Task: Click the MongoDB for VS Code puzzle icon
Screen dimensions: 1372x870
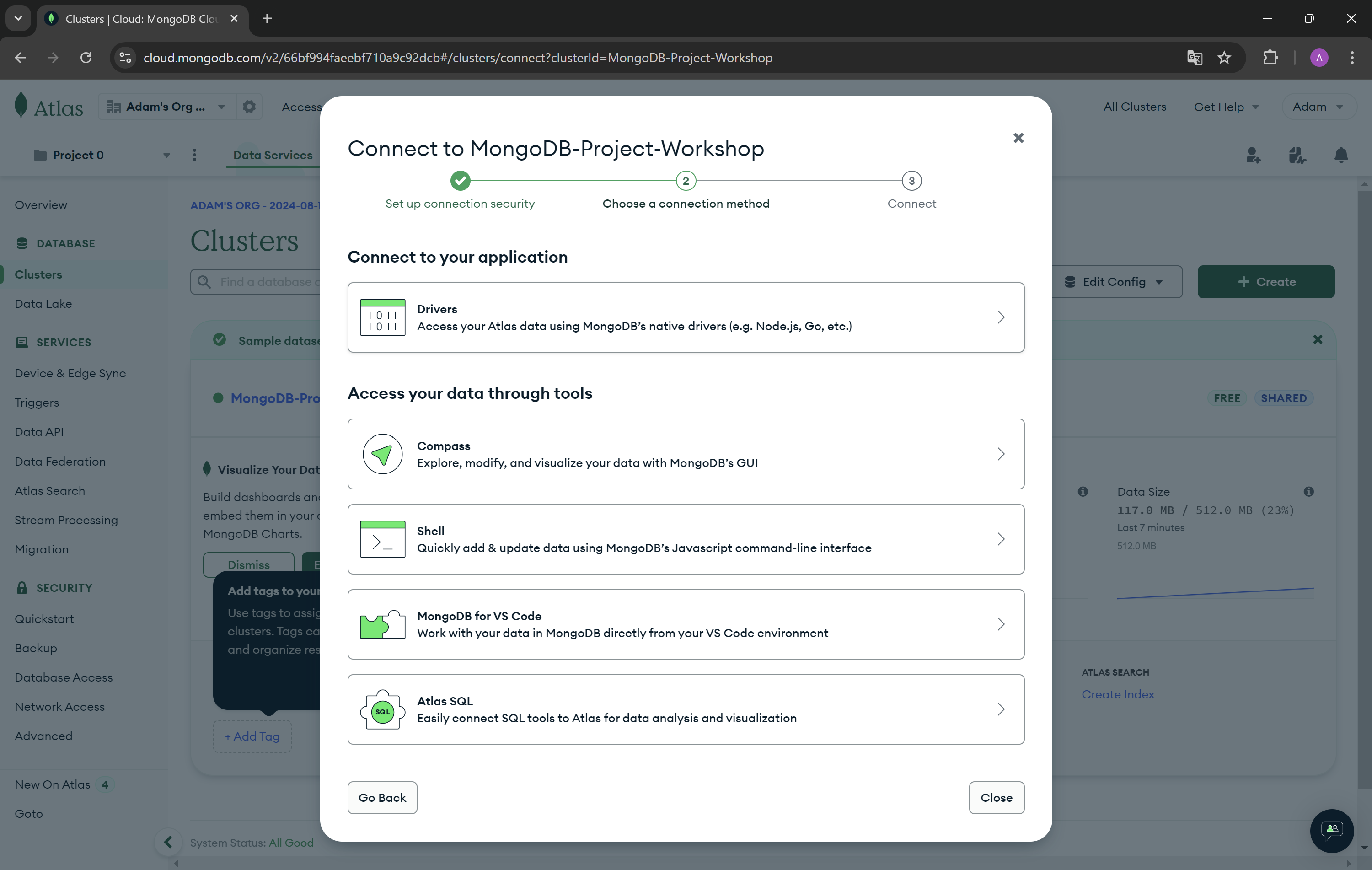Action: coord(382,624)
